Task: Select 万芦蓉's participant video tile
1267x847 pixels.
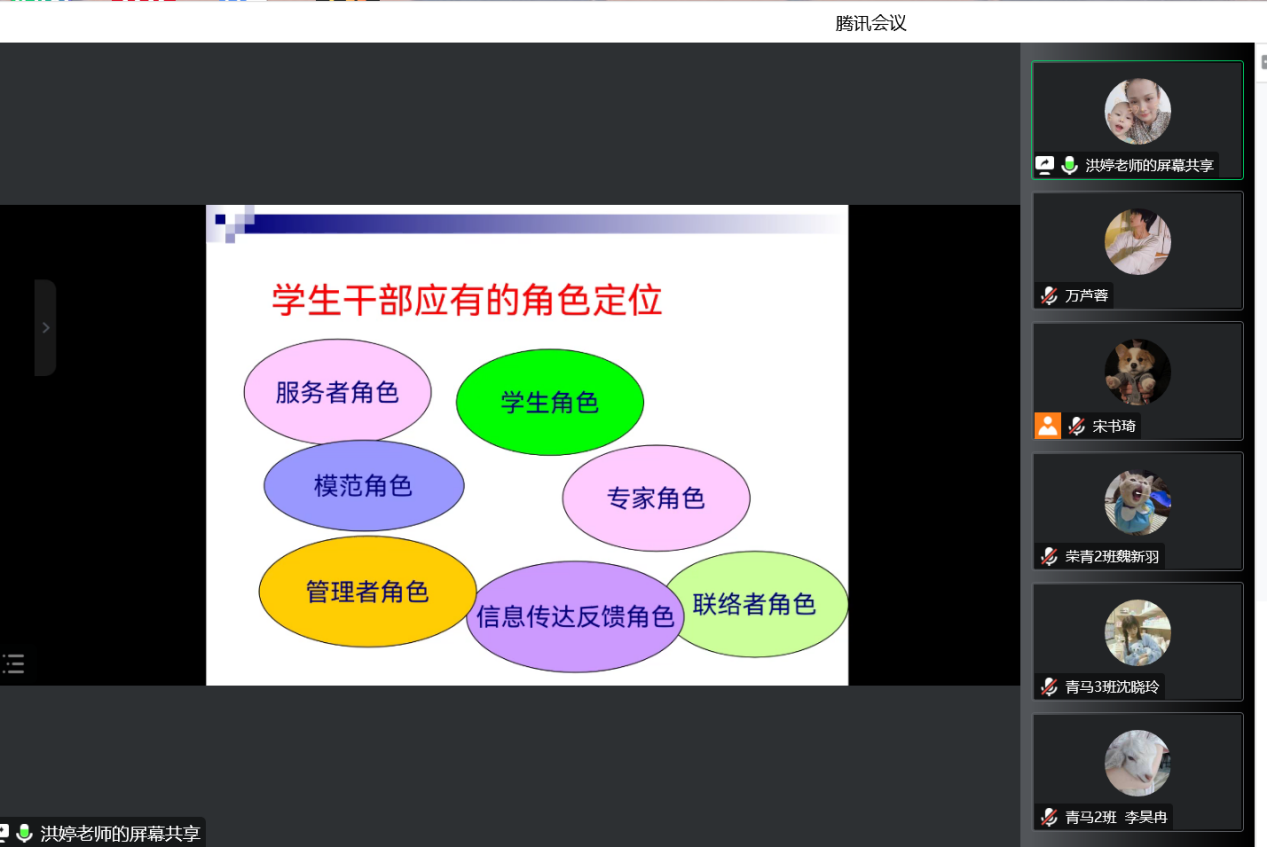Action: click(1137, 250)
